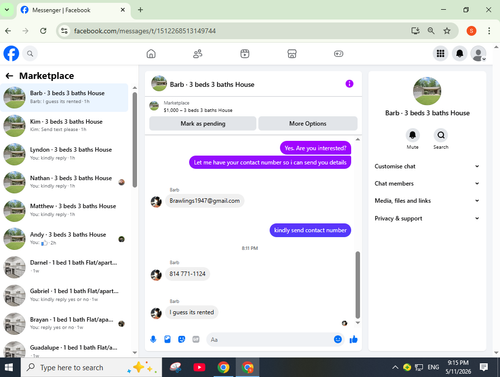The height and width of the screenshot is (377, 500).
Task: Open chat with Darnel
Action: coord(64,267)
